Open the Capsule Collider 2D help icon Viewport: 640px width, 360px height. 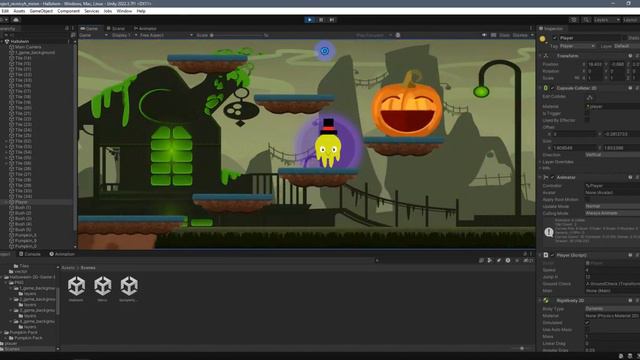pos(630,88)
